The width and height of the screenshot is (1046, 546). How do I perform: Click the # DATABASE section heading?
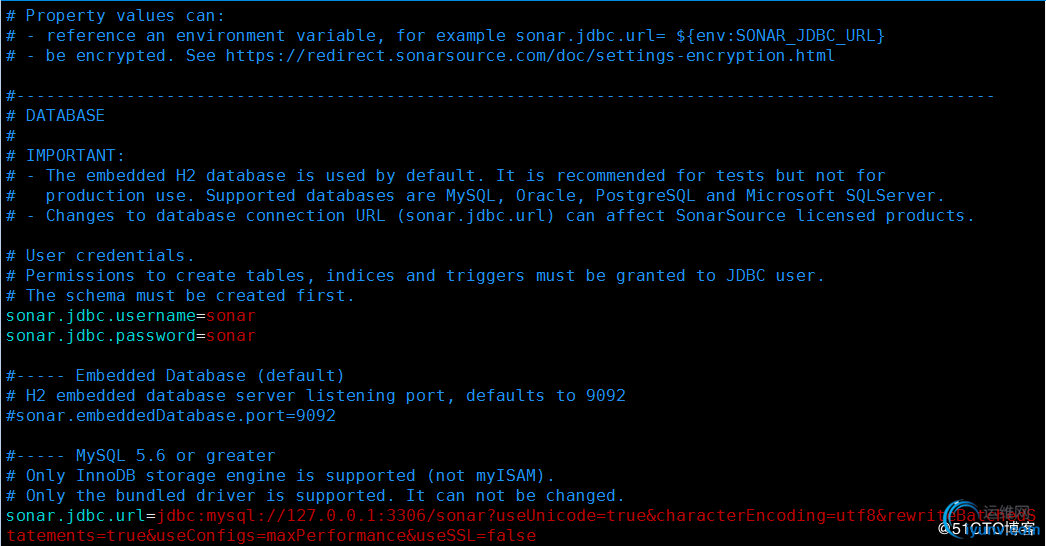click(55, 115)
